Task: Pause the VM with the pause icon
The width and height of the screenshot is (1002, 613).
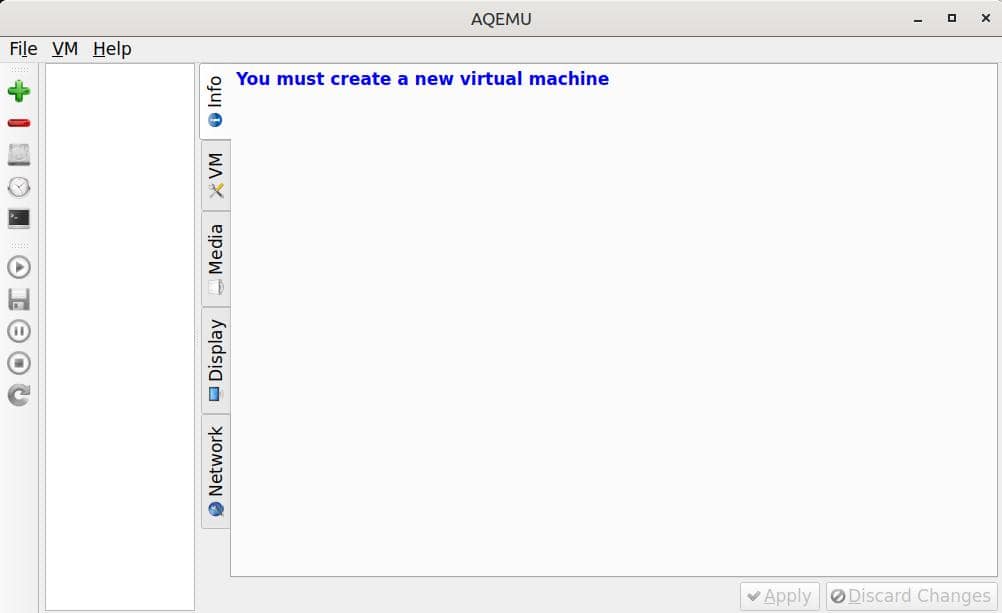Action: (x=19, y=331)
